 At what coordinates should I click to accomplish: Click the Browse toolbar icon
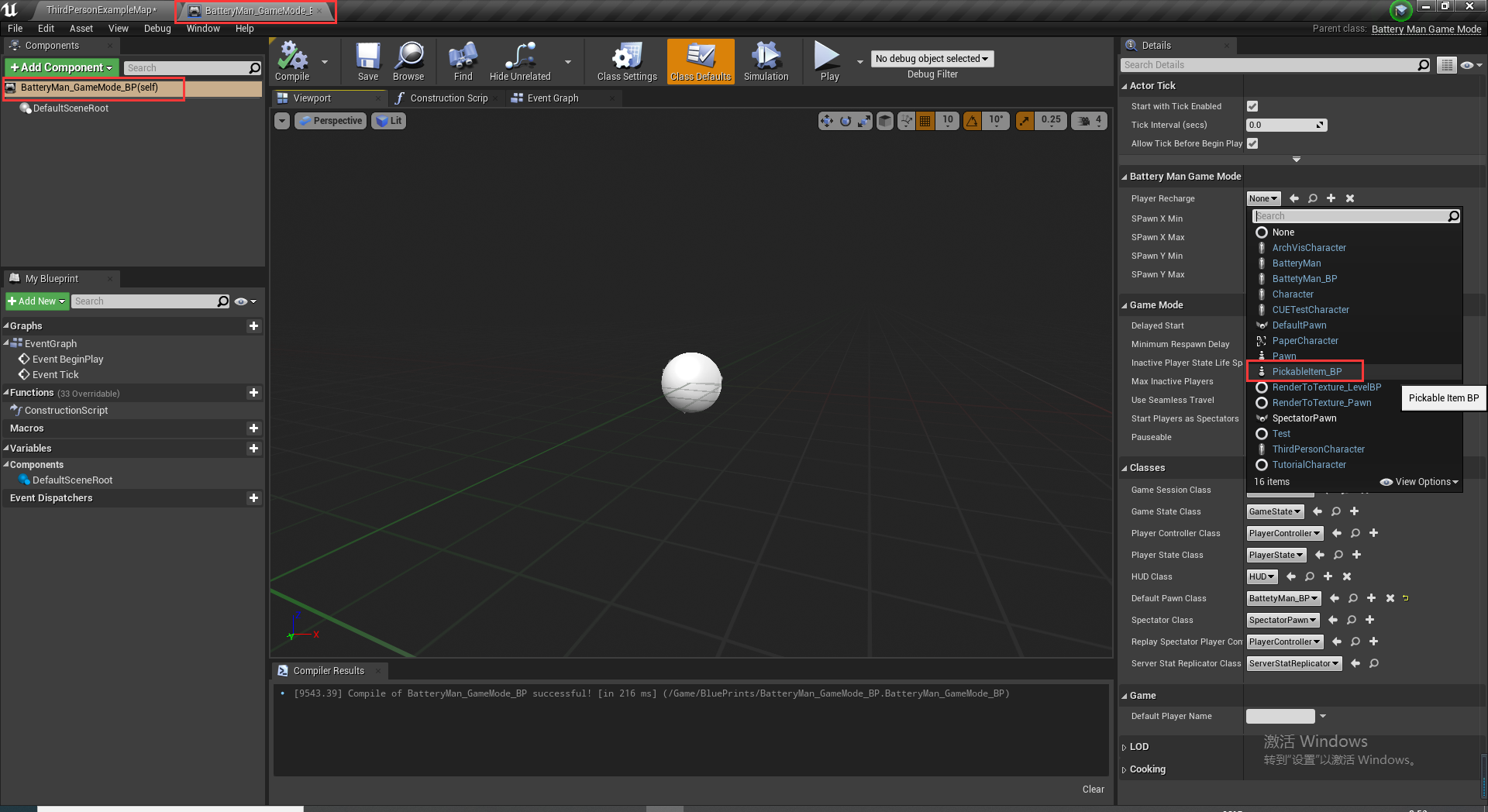click(x=408, y=61)
